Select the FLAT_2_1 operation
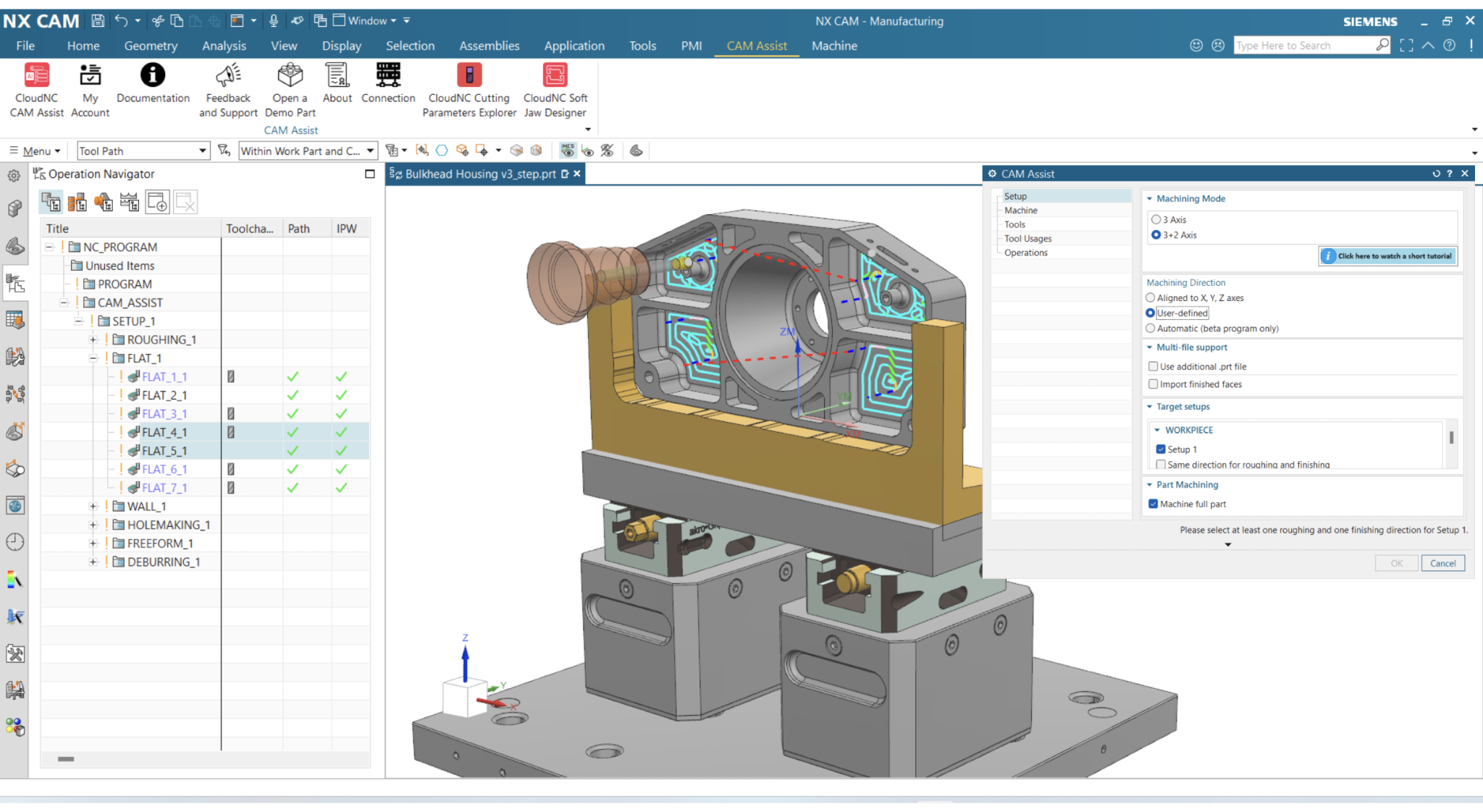1483x812 pixels. pos(164,395)
